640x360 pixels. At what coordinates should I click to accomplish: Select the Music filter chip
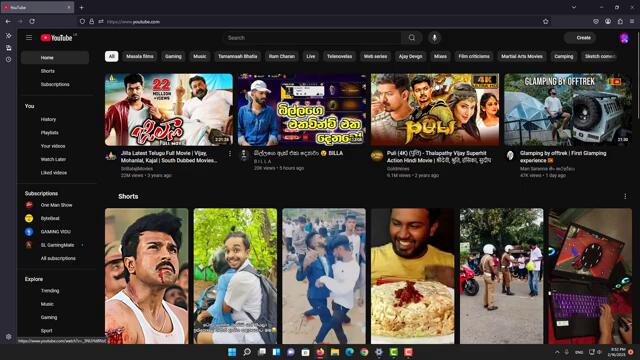pyautogui.click(x=200, y=56)
